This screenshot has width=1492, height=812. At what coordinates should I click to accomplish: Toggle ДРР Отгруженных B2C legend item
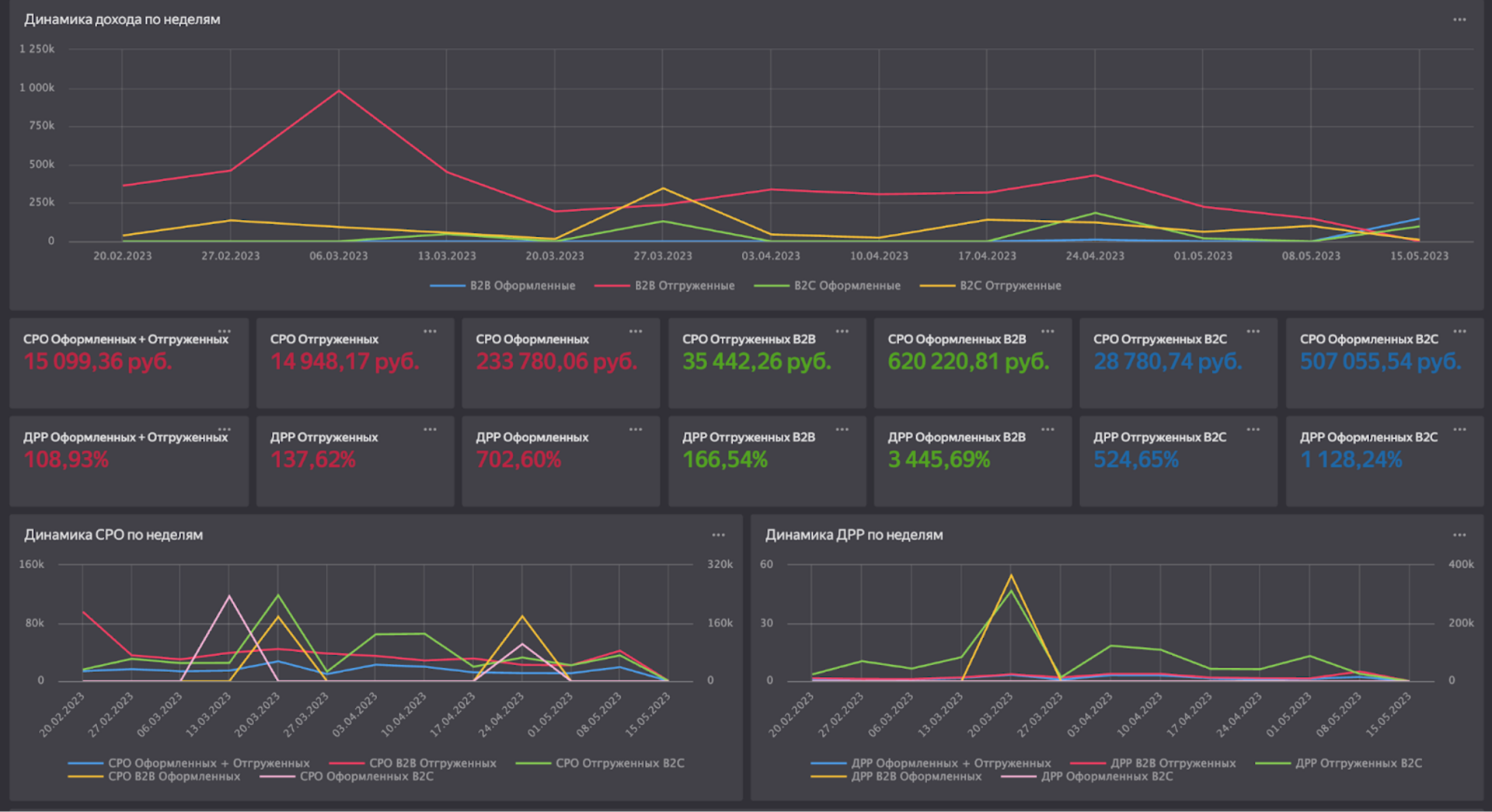click(1339, 763)
